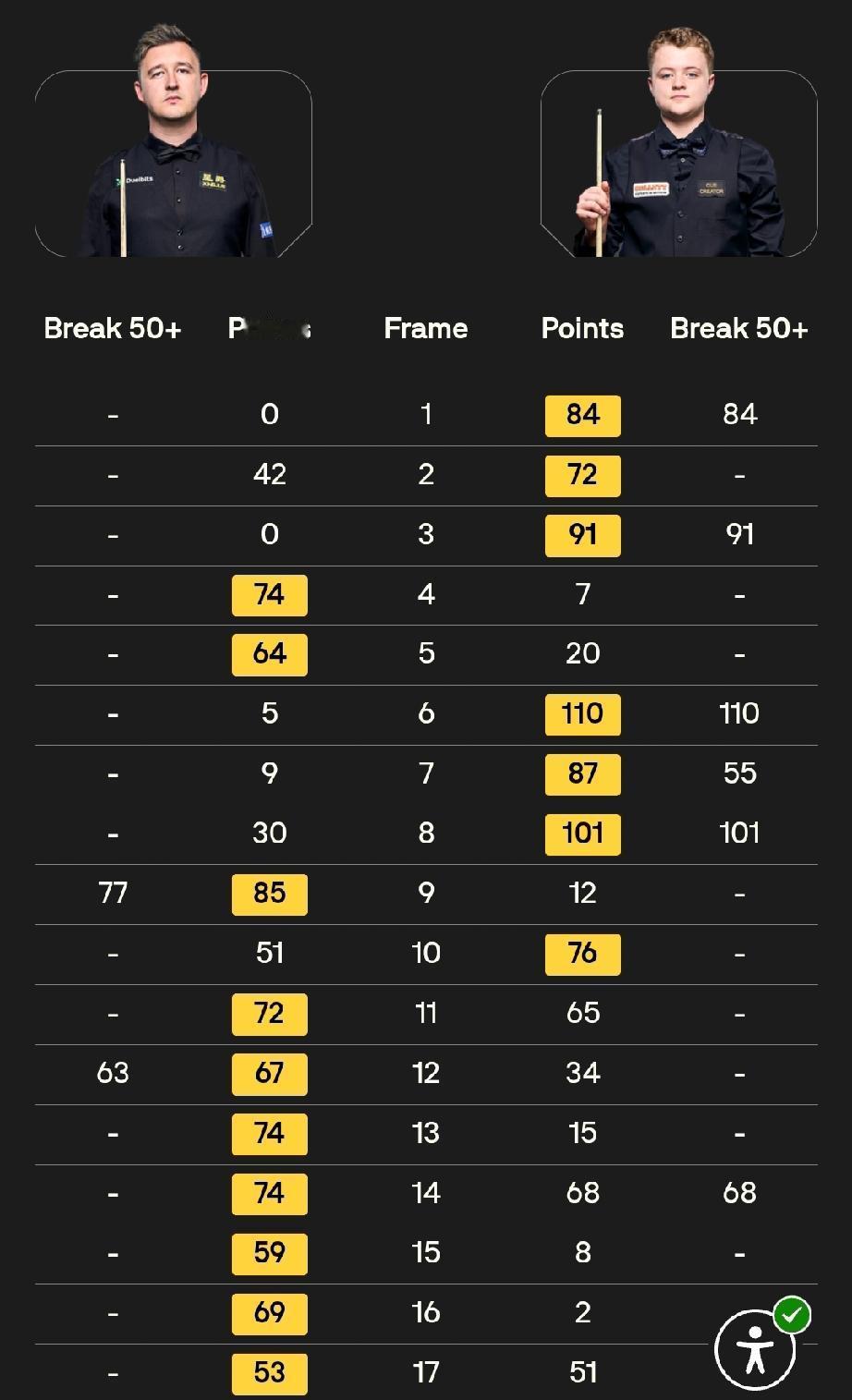Click the 55 break in frame 7
852x1400 pixels.
739,773
